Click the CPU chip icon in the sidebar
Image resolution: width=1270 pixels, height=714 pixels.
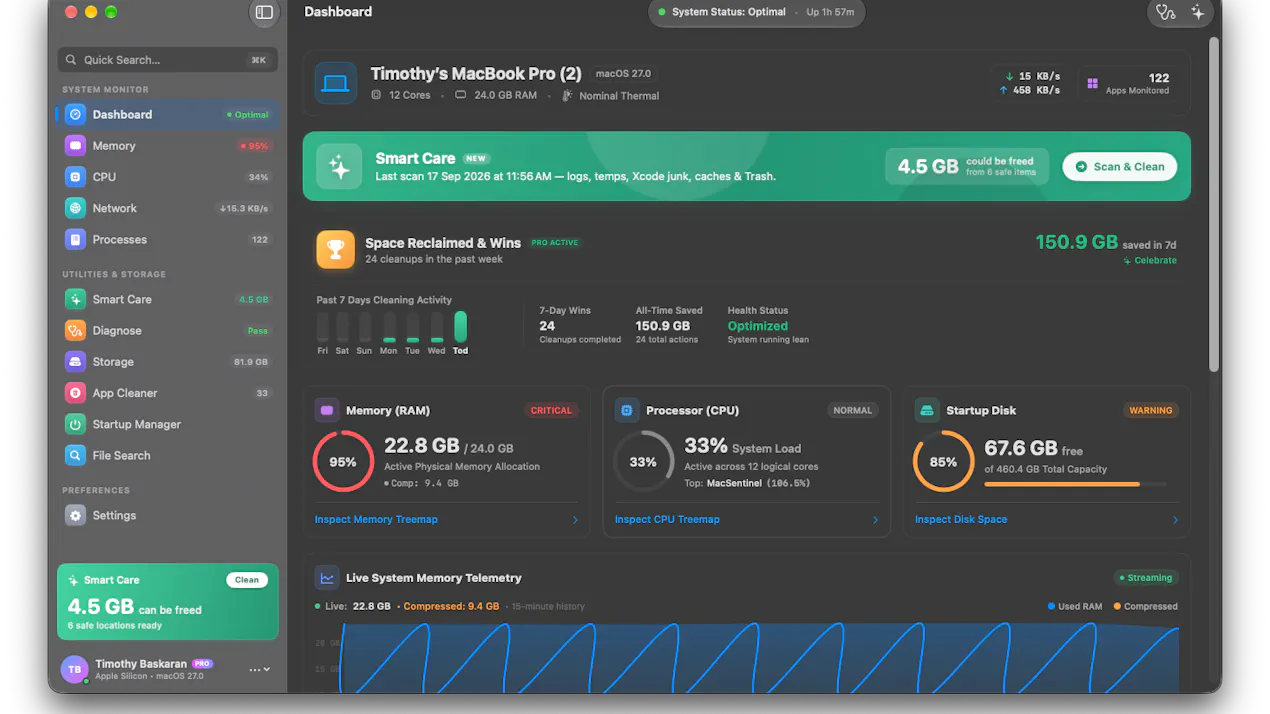coord(75,177)
